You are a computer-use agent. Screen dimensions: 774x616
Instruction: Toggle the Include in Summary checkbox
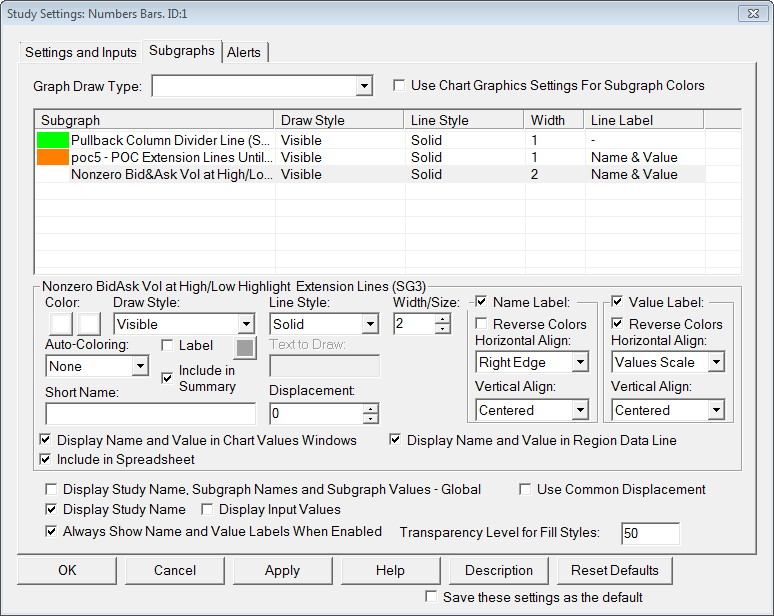point(169,378)
